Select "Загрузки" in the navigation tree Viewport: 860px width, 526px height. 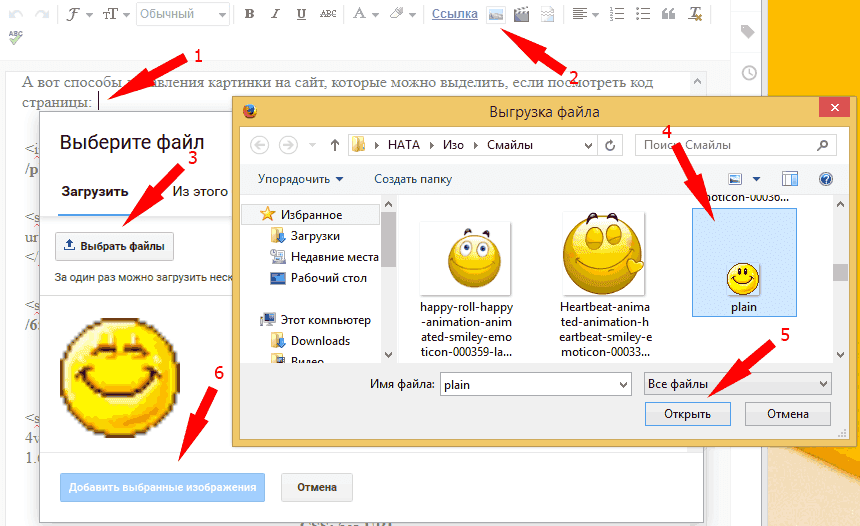point(315,236)
